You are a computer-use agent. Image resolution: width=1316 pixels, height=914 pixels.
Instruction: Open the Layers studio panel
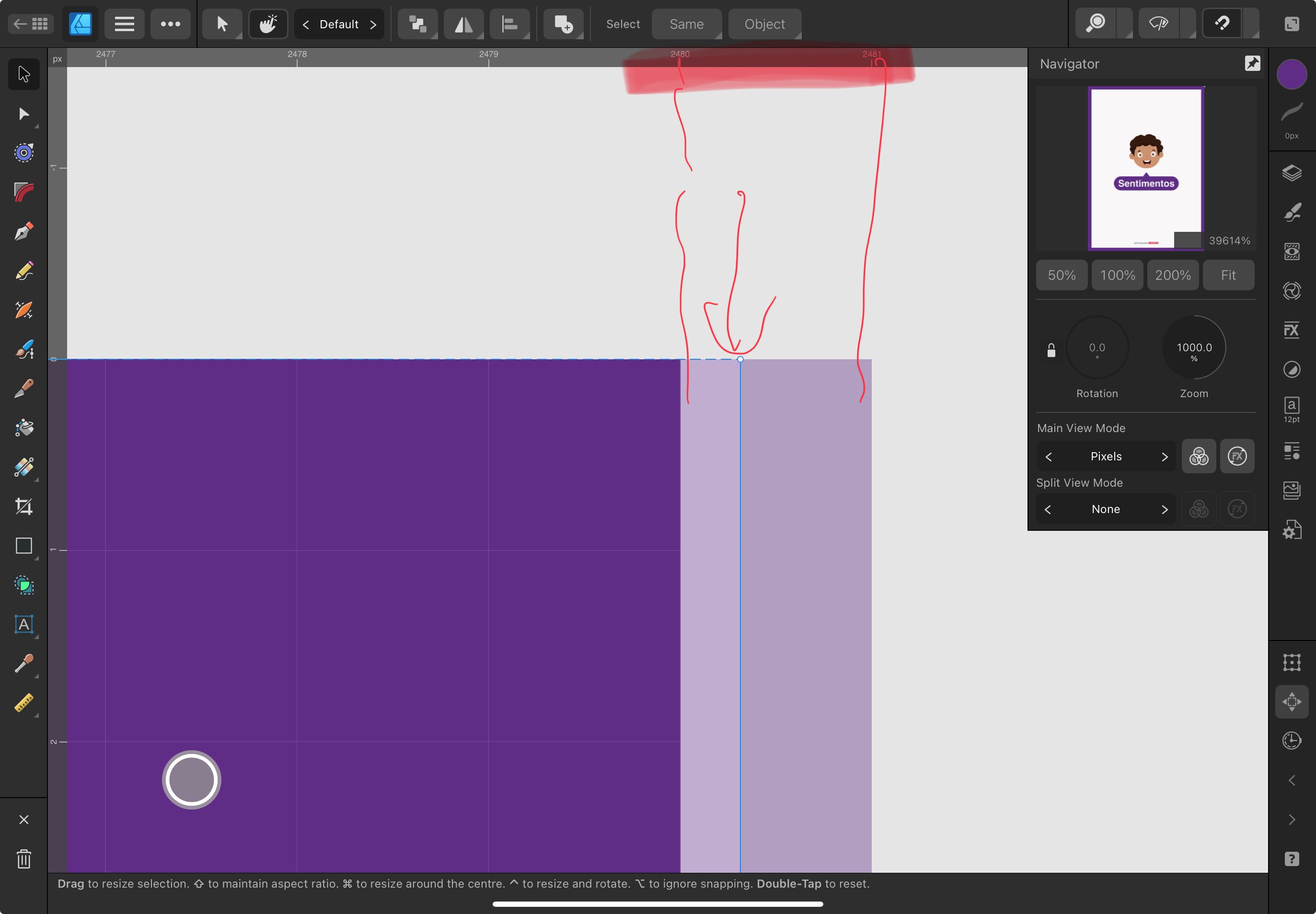point(1292,173)
